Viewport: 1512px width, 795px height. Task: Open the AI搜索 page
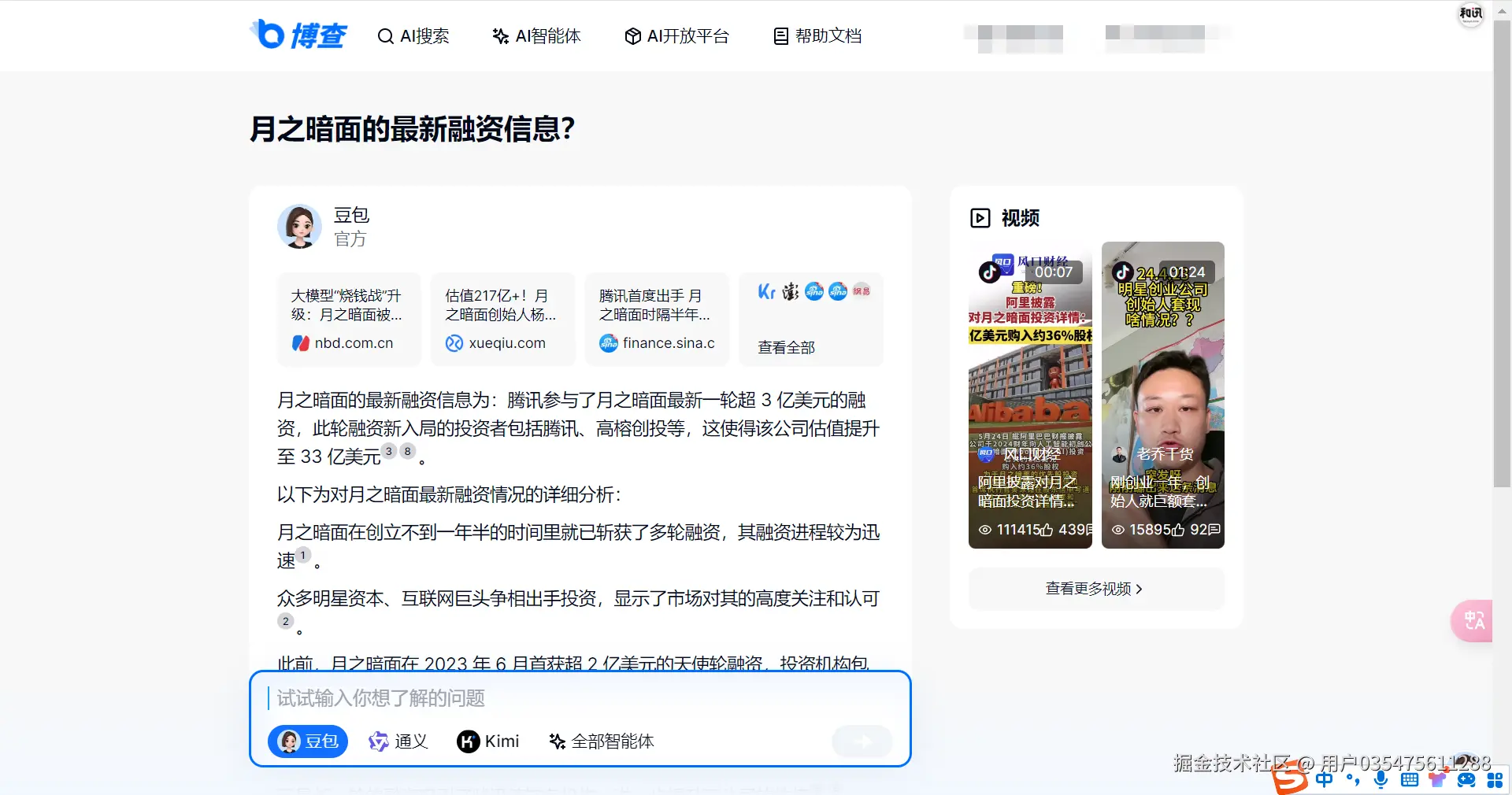point(413,36)
